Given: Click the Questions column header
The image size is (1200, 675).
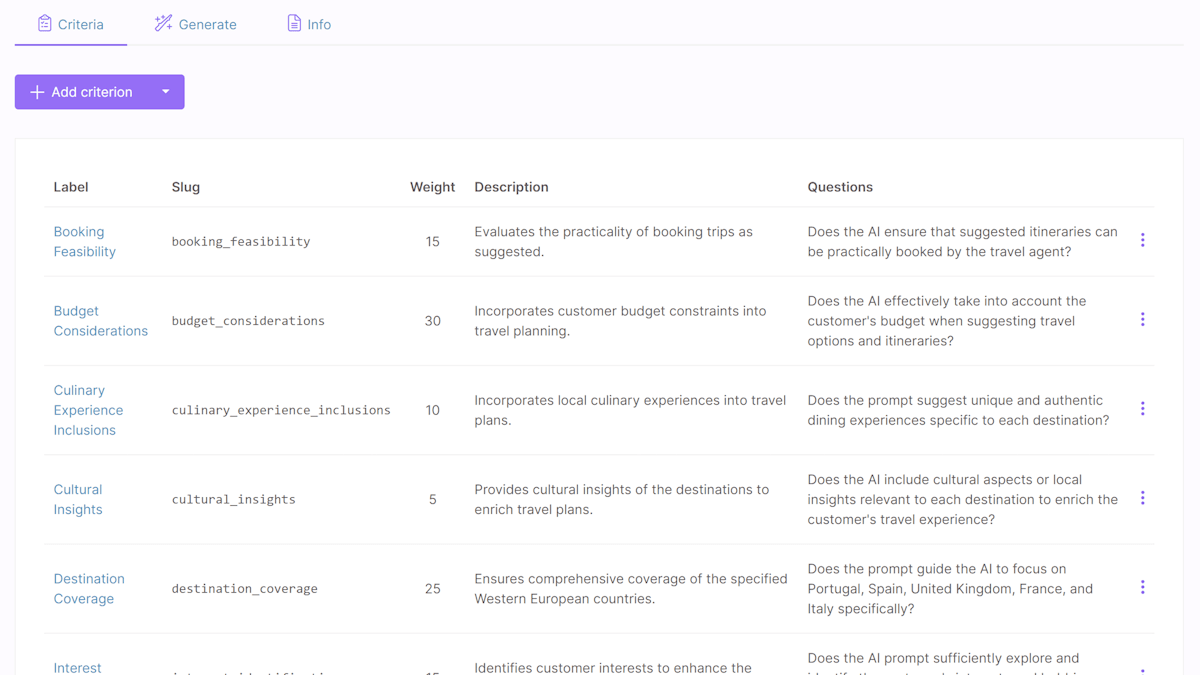Looking at the screenshot, I should pos(840,187).
